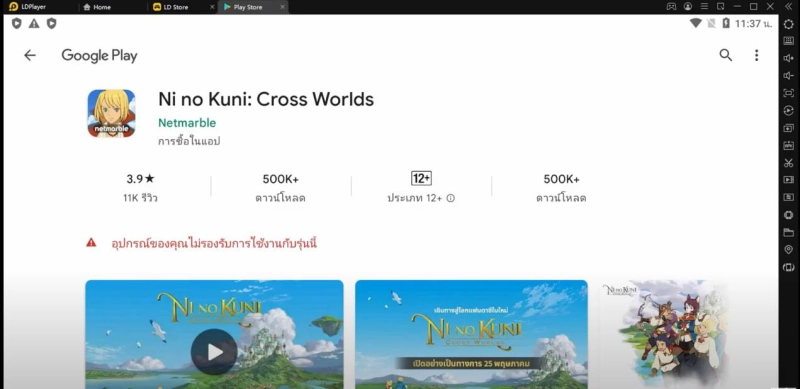The image size is (800, 389).
Task: Open the multi-instance manager icon
Action: tap(788, 128)
